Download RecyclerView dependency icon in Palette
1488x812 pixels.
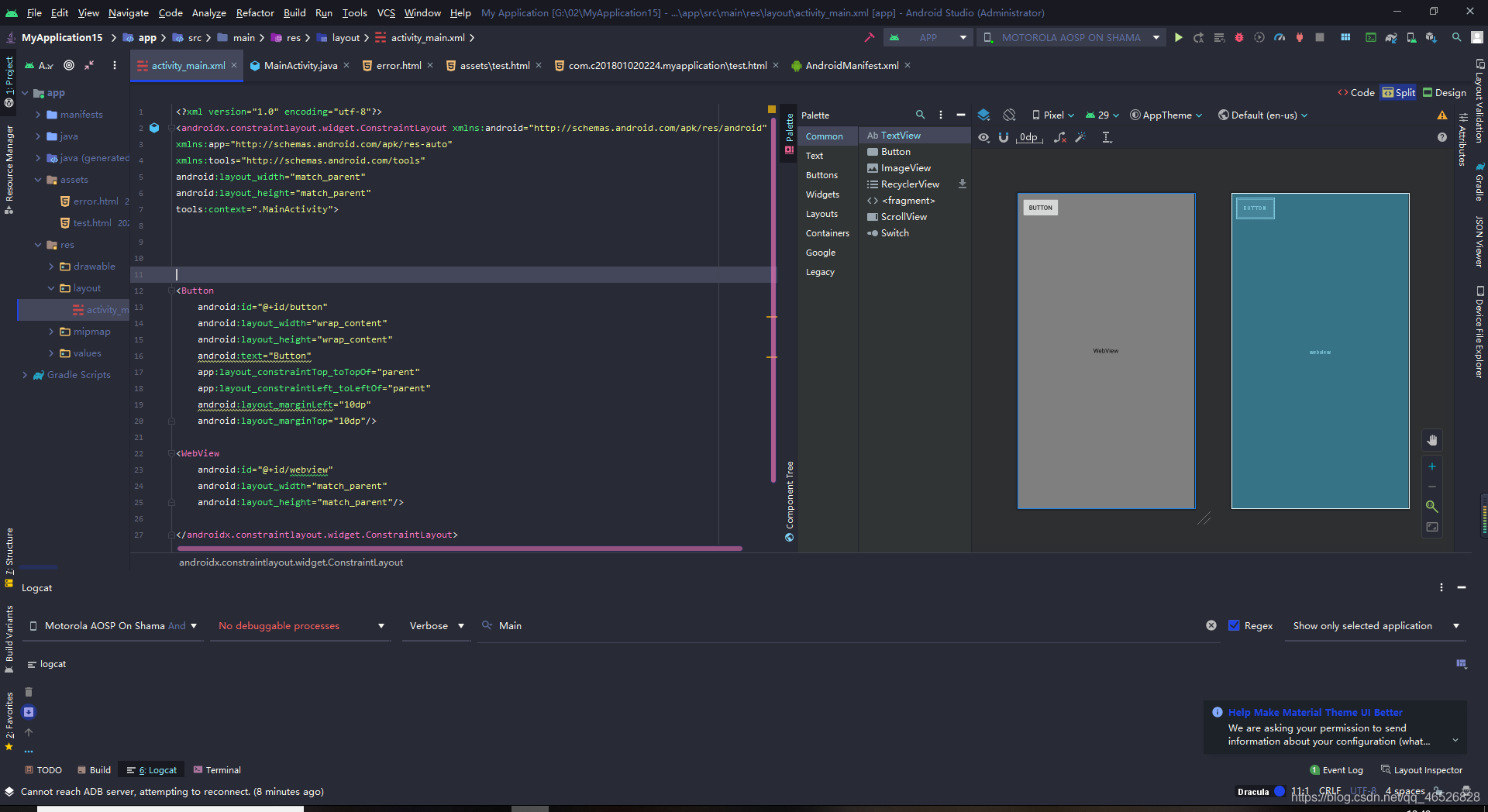[x=963, y=184]
